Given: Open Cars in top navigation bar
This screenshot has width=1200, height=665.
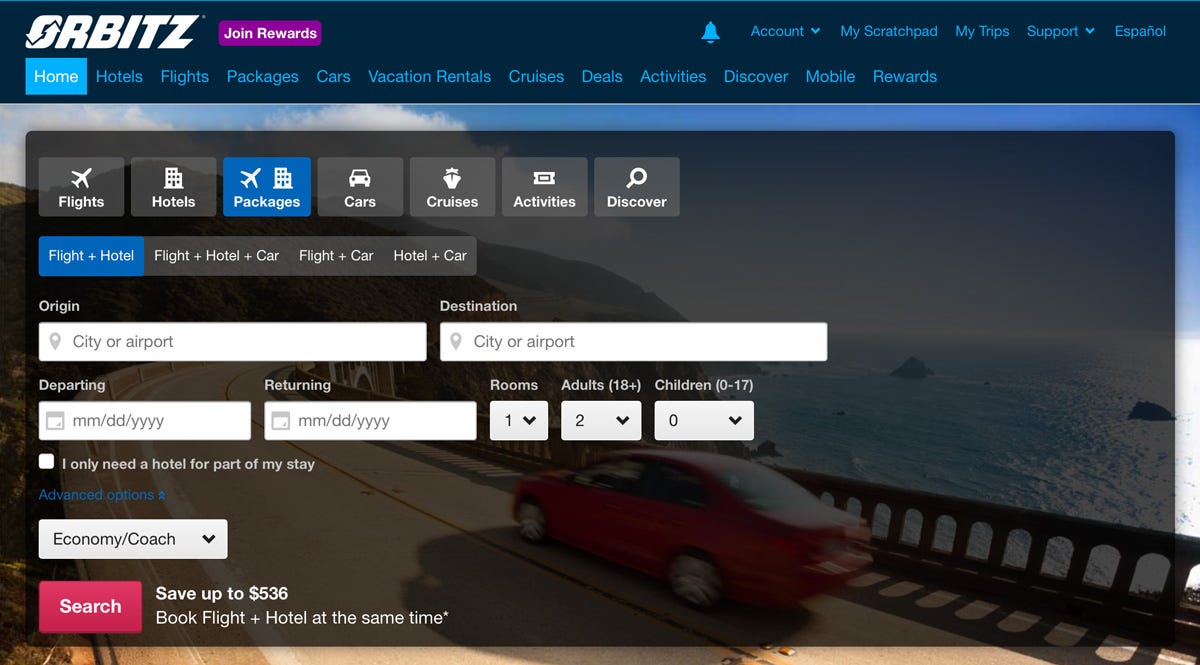Looking at the screenshot, I should click(333, 77).
